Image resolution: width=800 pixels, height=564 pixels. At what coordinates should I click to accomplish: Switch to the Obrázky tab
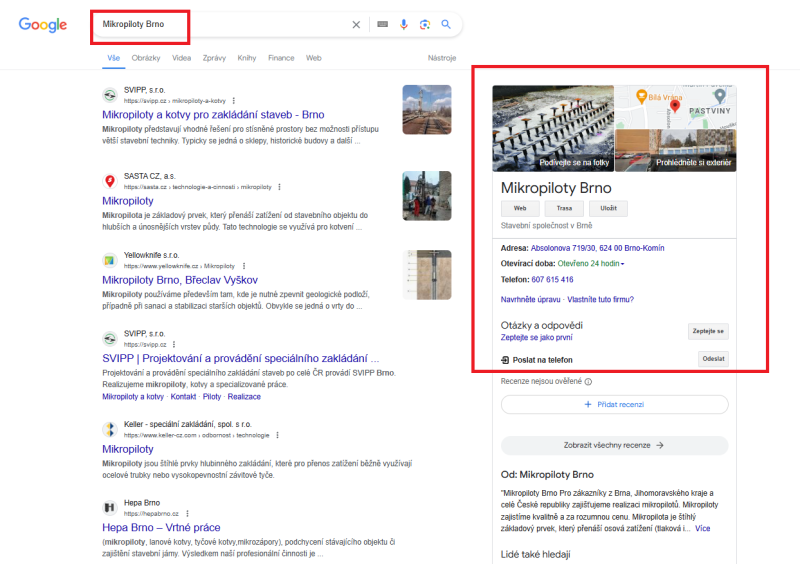[145, 58]
